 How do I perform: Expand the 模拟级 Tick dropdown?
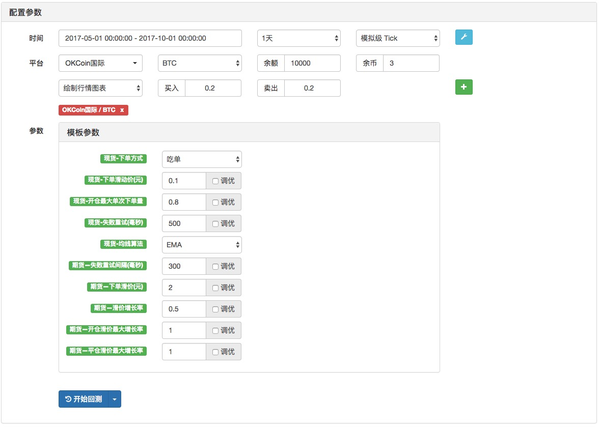398,38
